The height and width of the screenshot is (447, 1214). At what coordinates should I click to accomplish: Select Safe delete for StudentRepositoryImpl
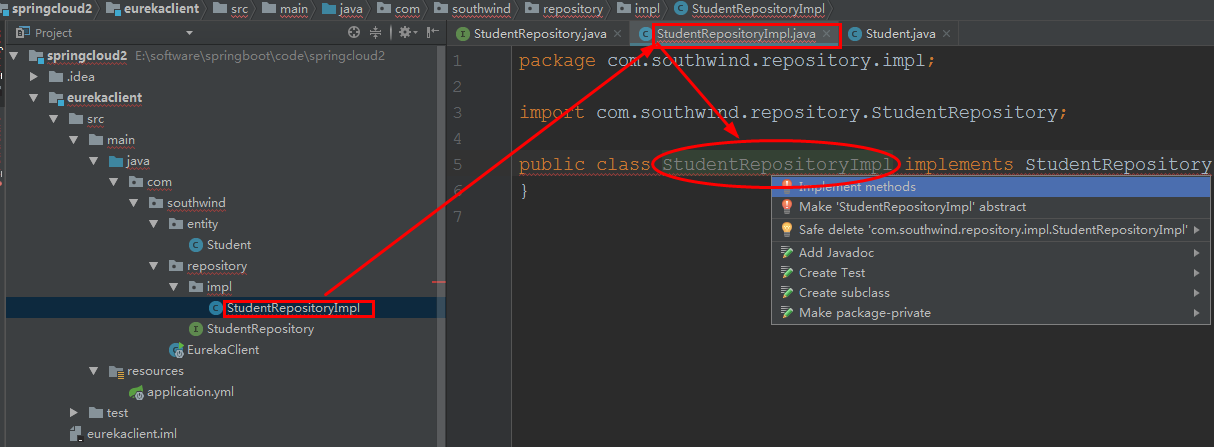993,230
